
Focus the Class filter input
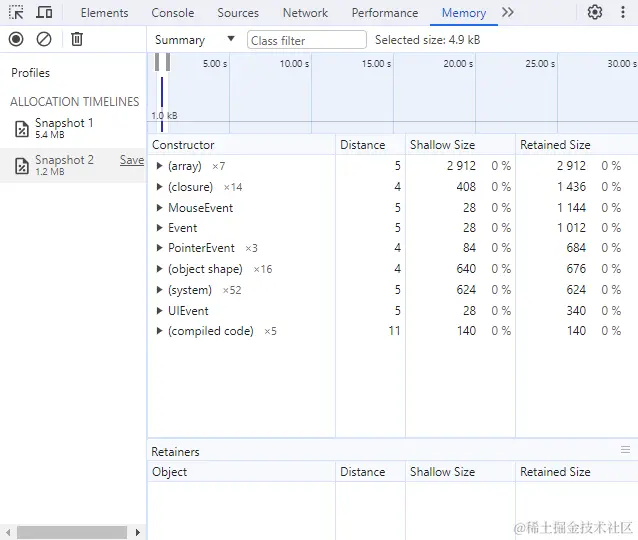pos(306,40)
